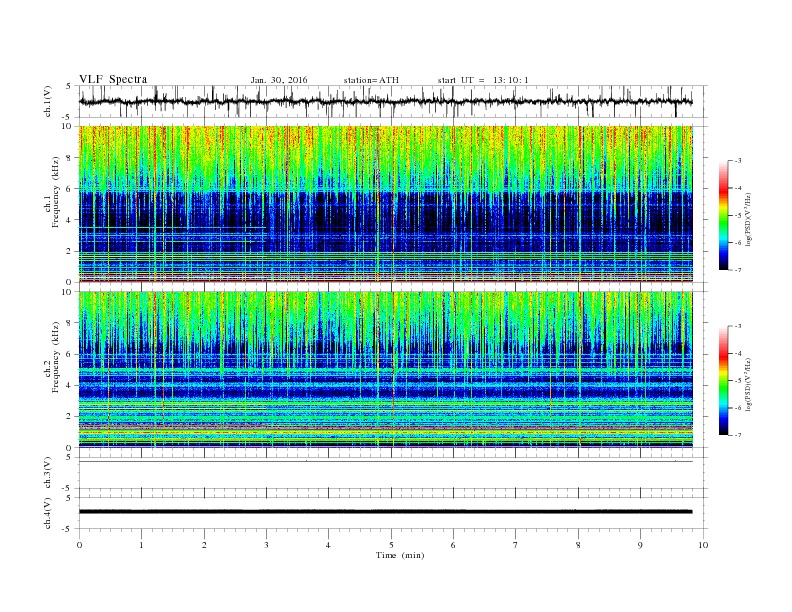Click the 'ch.1(V)' axis label
Viewport: 792px width, 612px height.
click(x=48, y=101)
